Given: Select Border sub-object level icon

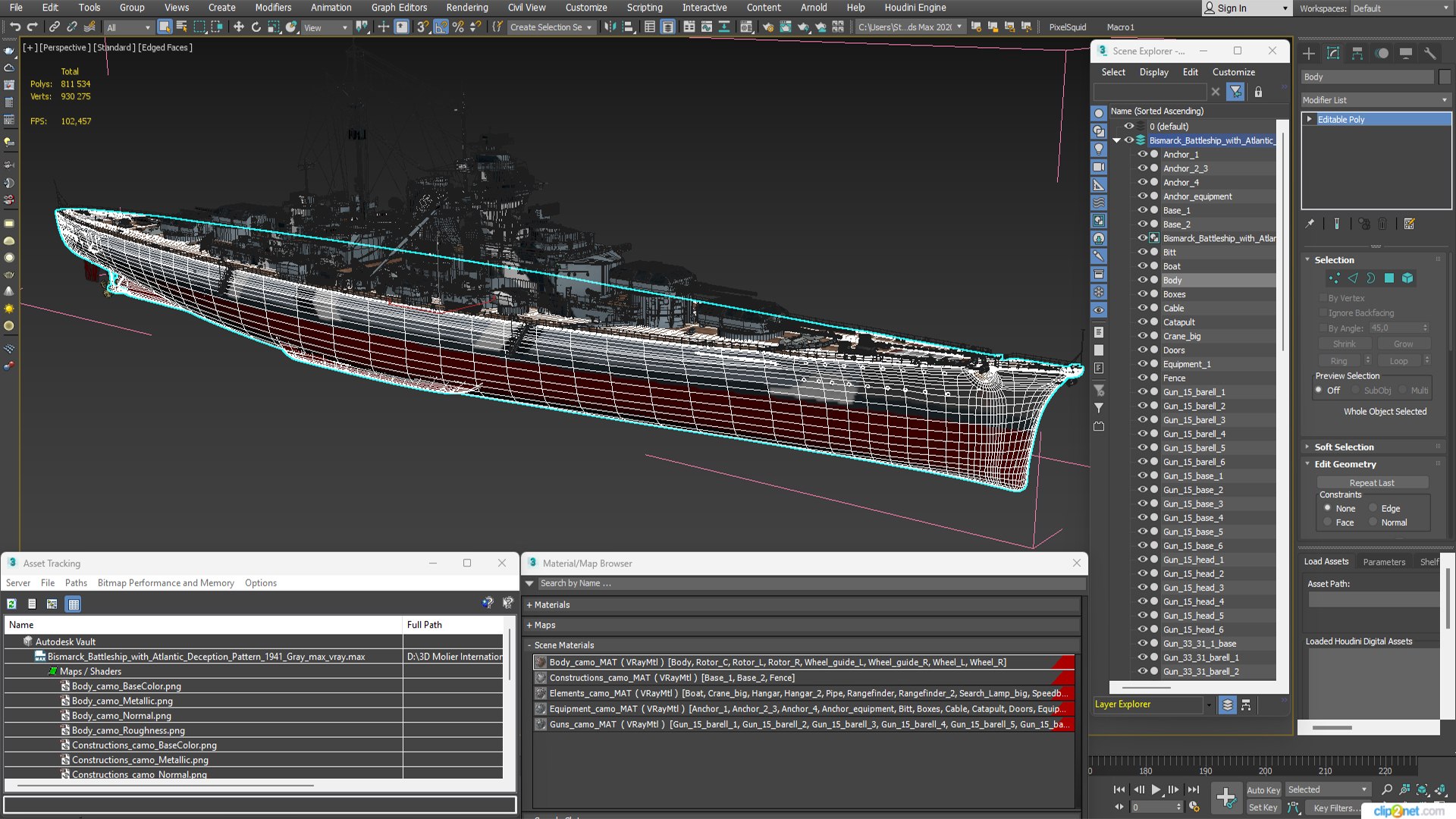Looking at the screenshot, I should [x=1370, y=278].
